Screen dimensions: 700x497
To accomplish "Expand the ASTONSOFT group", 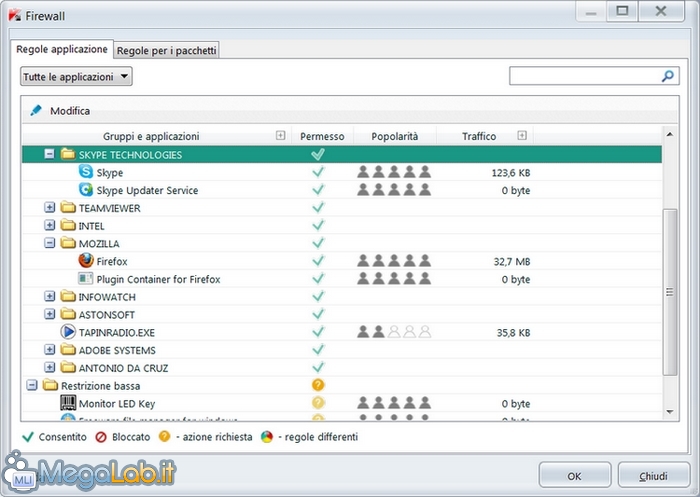I will (50, 314).
